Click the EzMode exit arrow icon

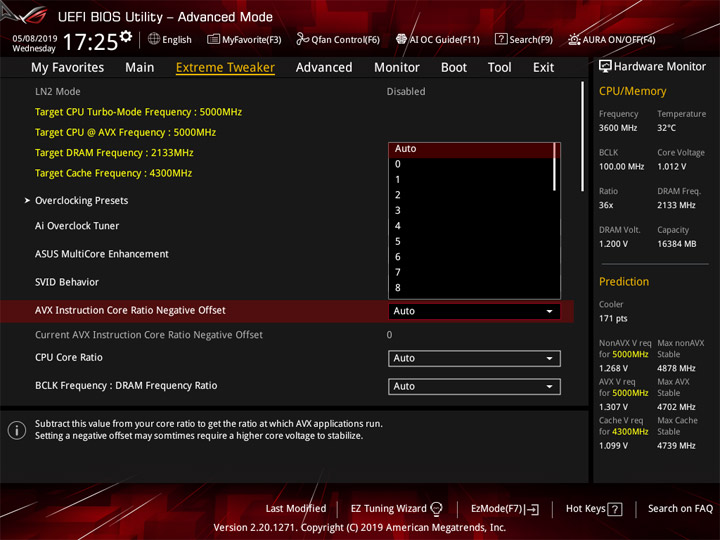(532, 509)
